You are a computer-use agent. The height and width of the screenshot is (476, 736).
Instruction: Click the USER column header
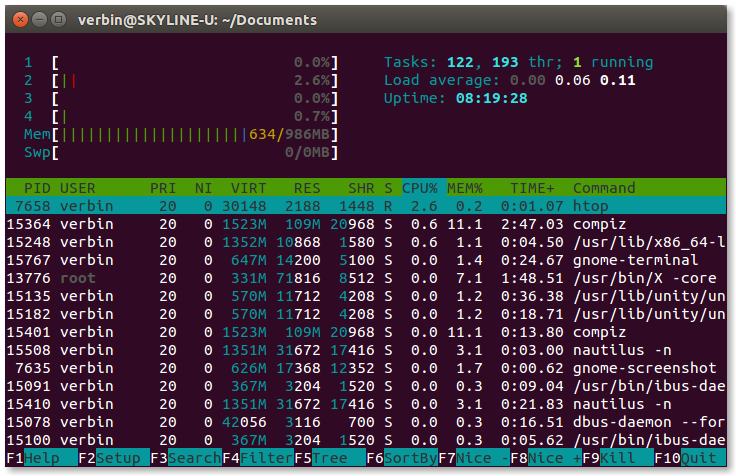tap(77, 188)
